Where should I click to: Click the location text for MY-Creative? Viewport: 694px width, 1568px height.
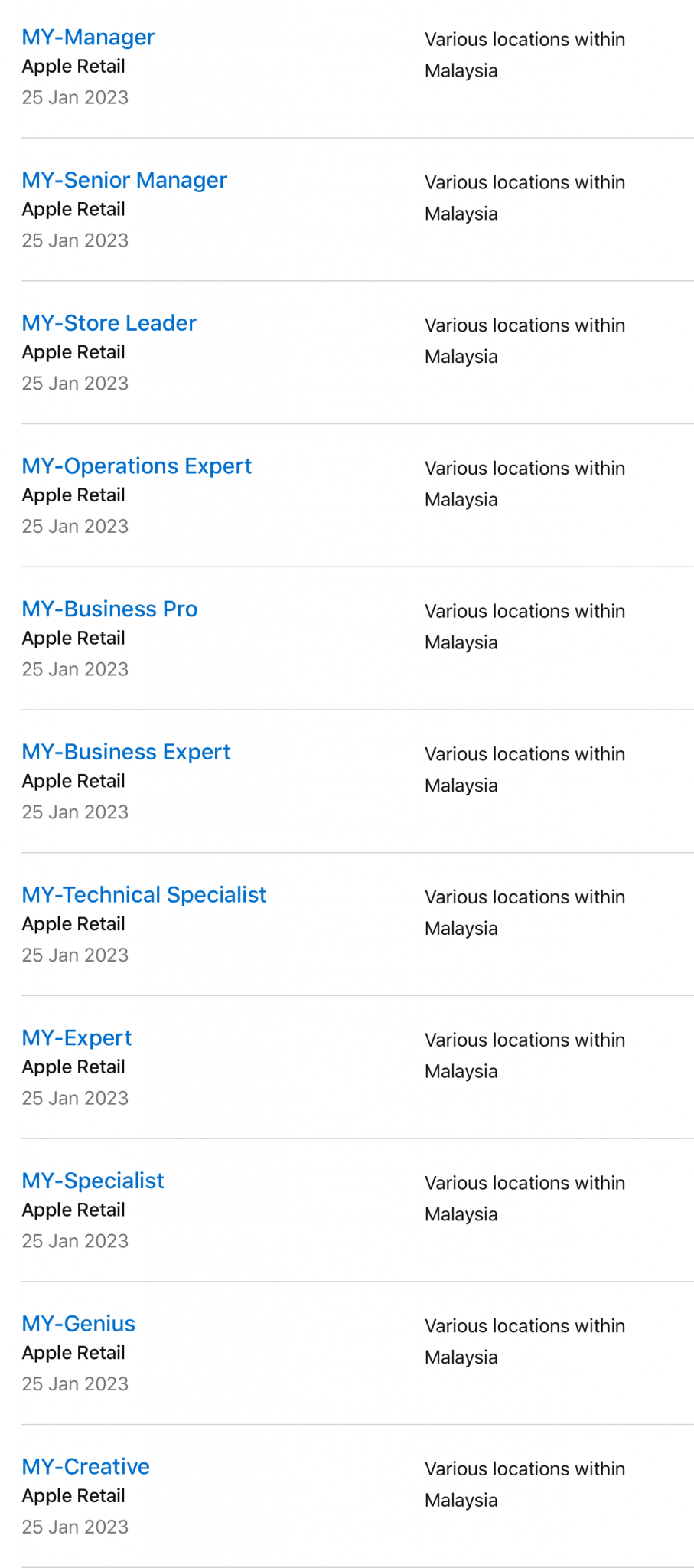[x=525, y=1484]
